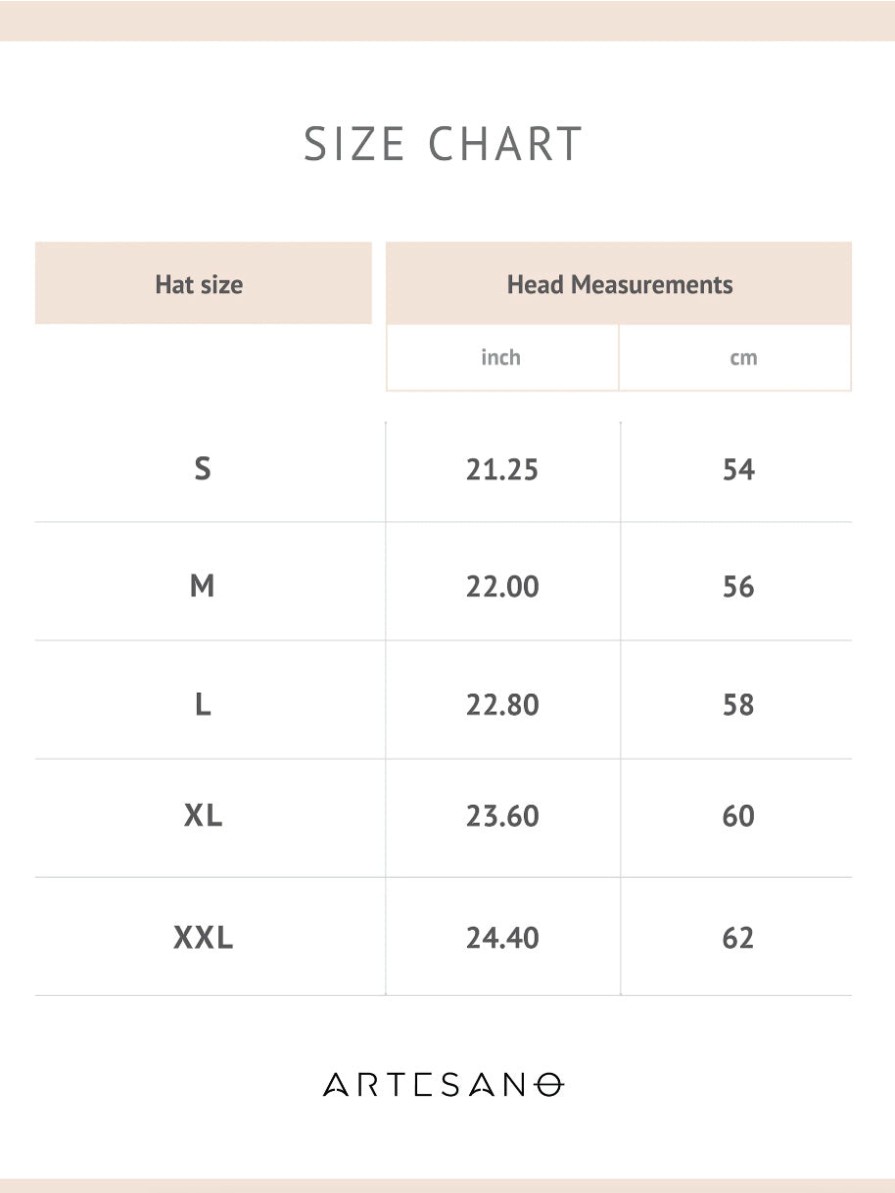
Task: Click the Head Measurements header
Action: tap(619, 284)
